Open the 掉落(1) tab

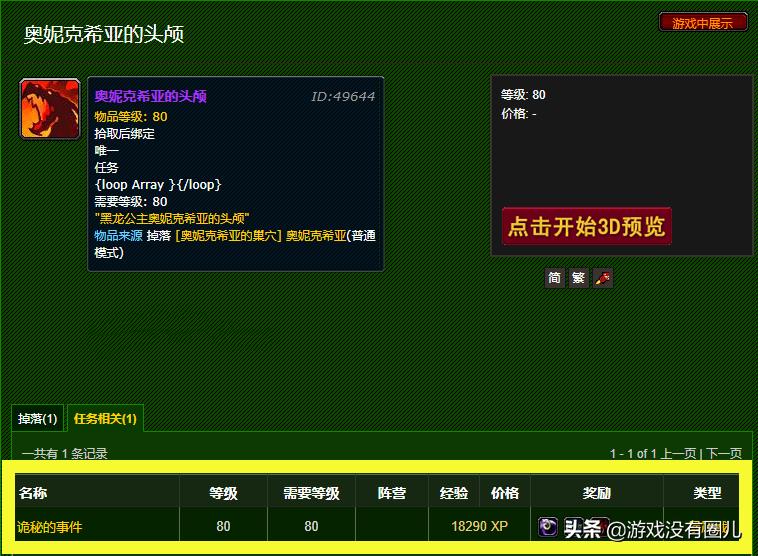tap(38, 418)
